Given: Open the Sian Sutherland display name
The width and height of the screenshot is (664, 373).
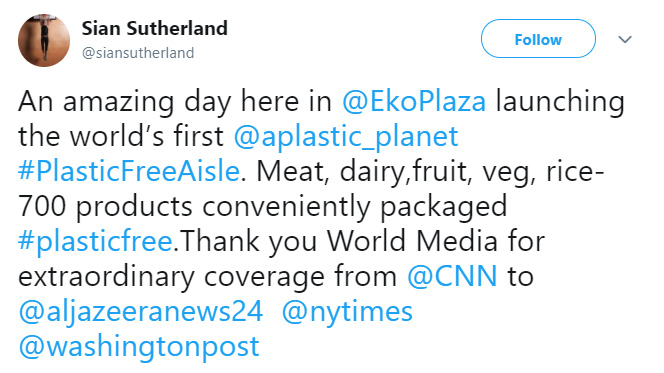Looking at the screenshot, I should (155, 28).
